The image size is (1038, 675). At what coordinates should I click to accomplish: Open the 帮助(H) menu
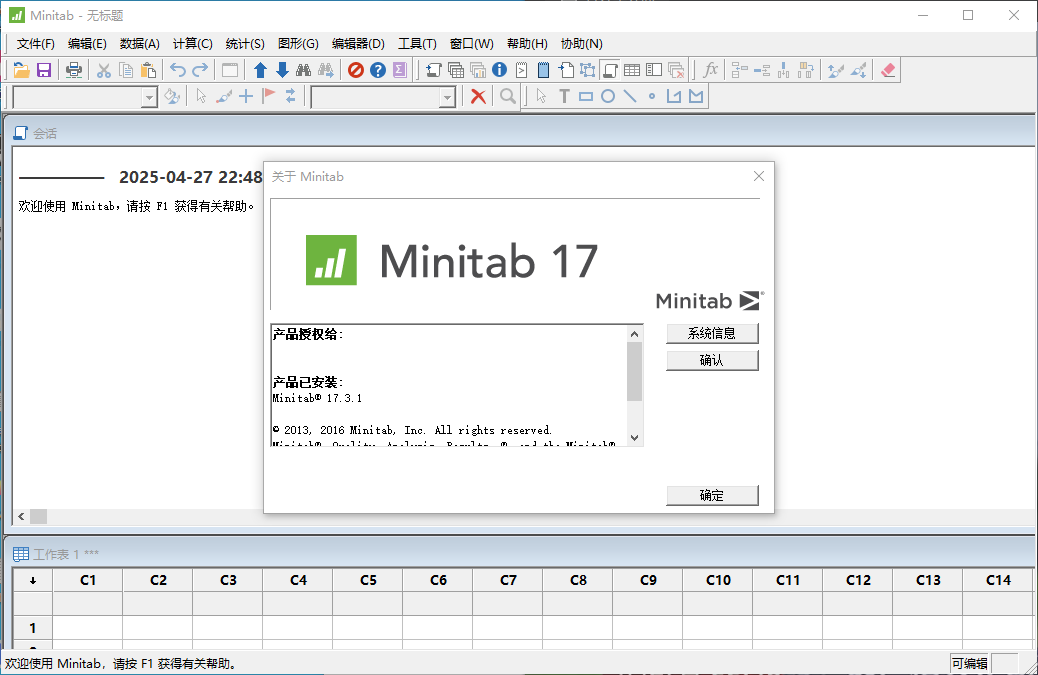tap(528, 44)
